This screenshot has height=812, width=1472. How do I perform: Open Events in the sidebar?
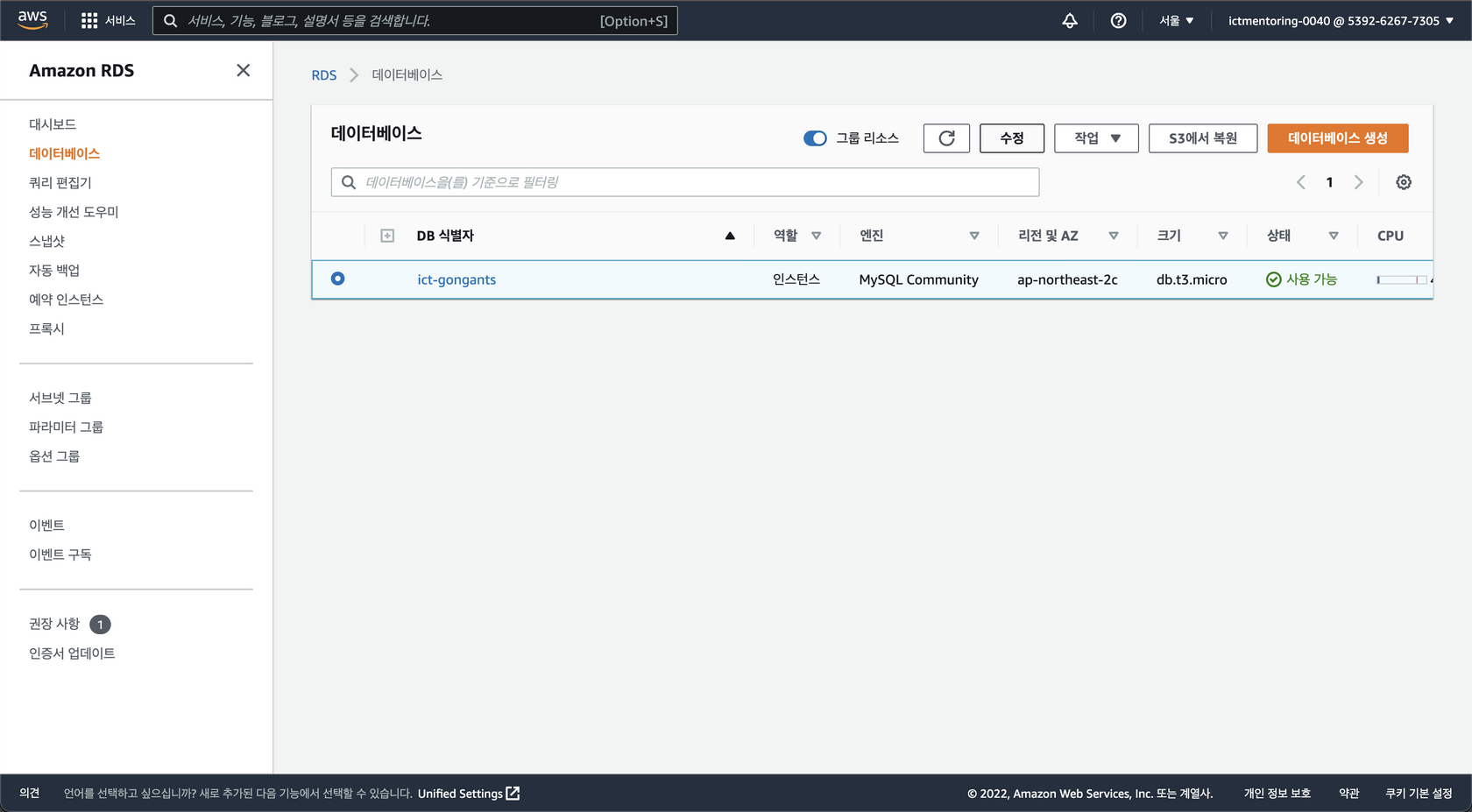coord(47,526)
